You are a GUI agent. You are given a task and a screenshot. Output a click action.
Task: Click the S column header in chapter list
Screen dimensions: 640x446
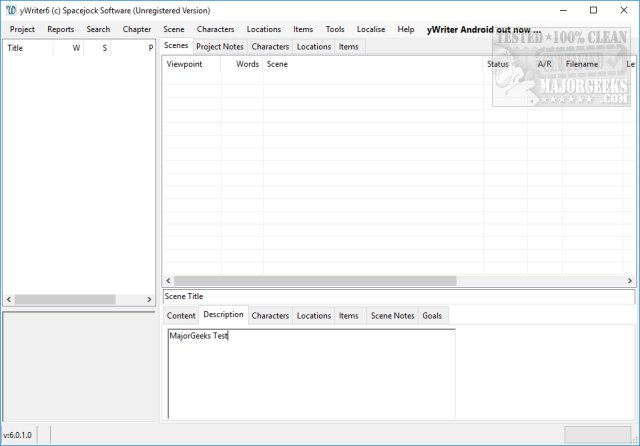tap(97, 48)
